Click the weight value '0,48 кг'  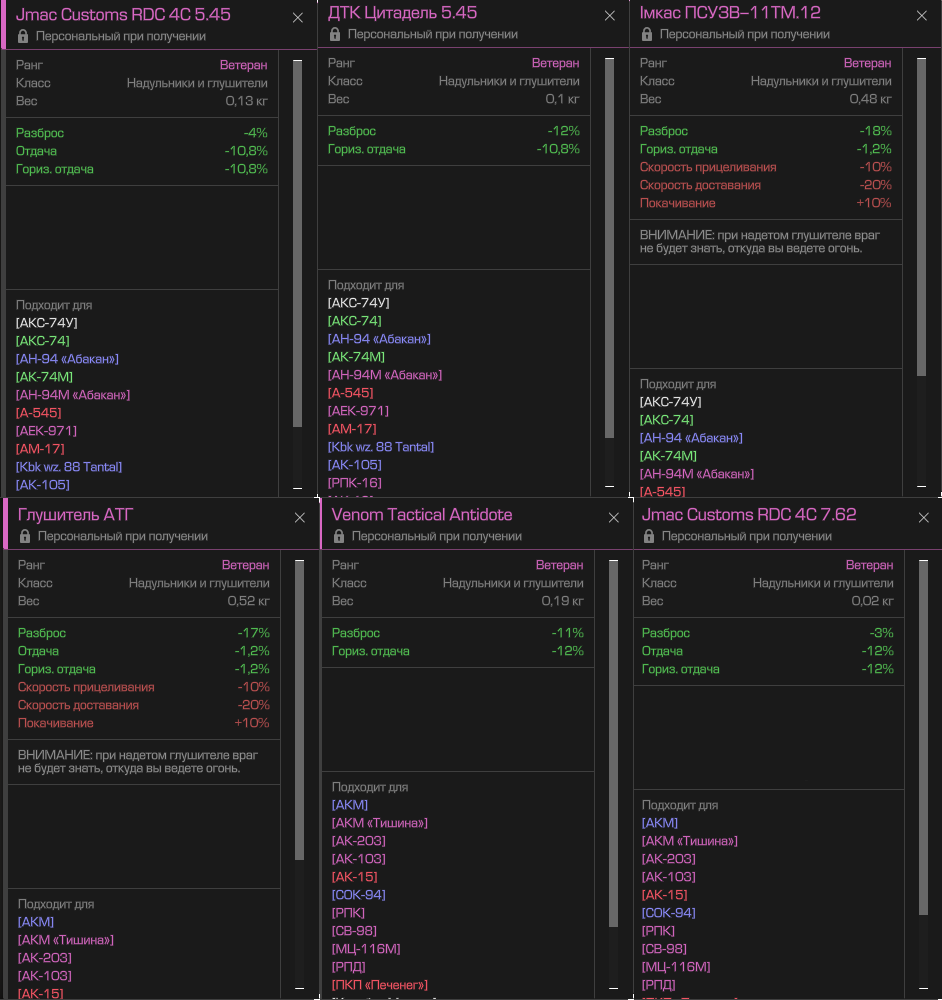click(x=871, y=99)
